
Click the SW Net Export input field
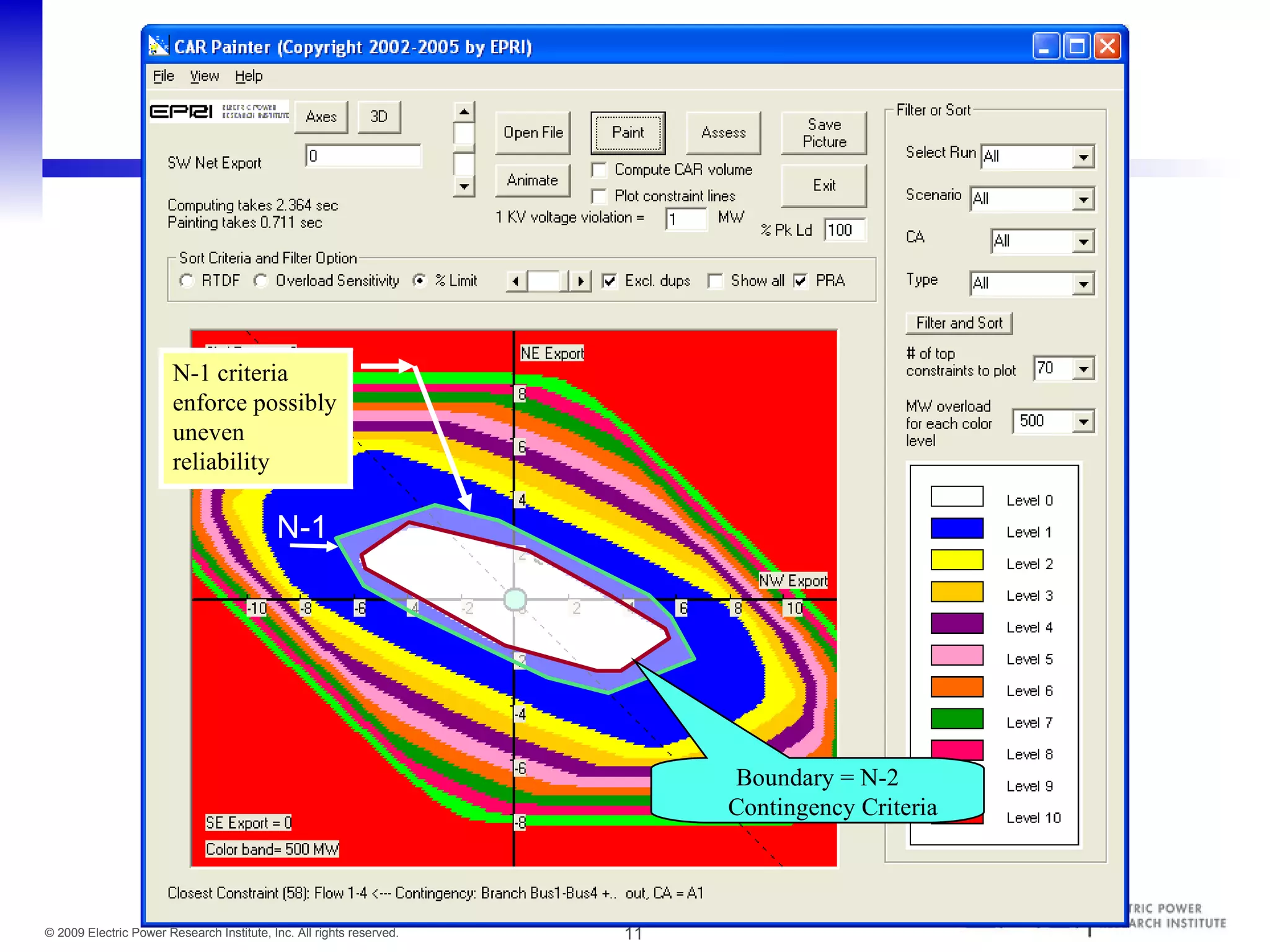tap(363, 156)
